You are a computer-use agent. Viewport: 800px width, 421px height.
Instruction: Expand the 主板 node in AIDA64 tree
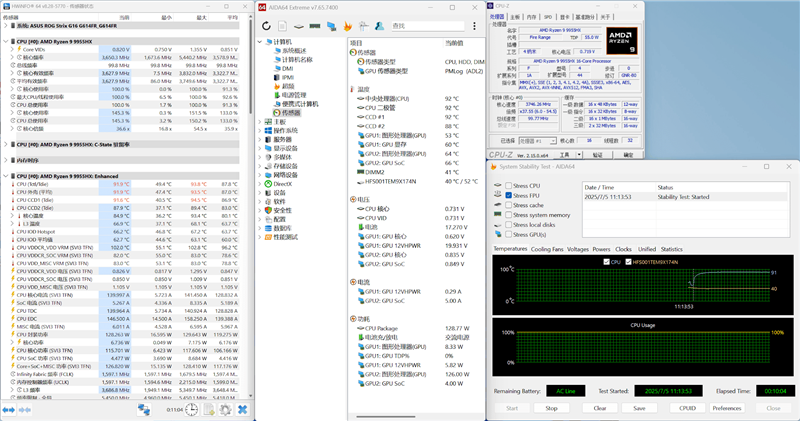[x=260, y=122]
